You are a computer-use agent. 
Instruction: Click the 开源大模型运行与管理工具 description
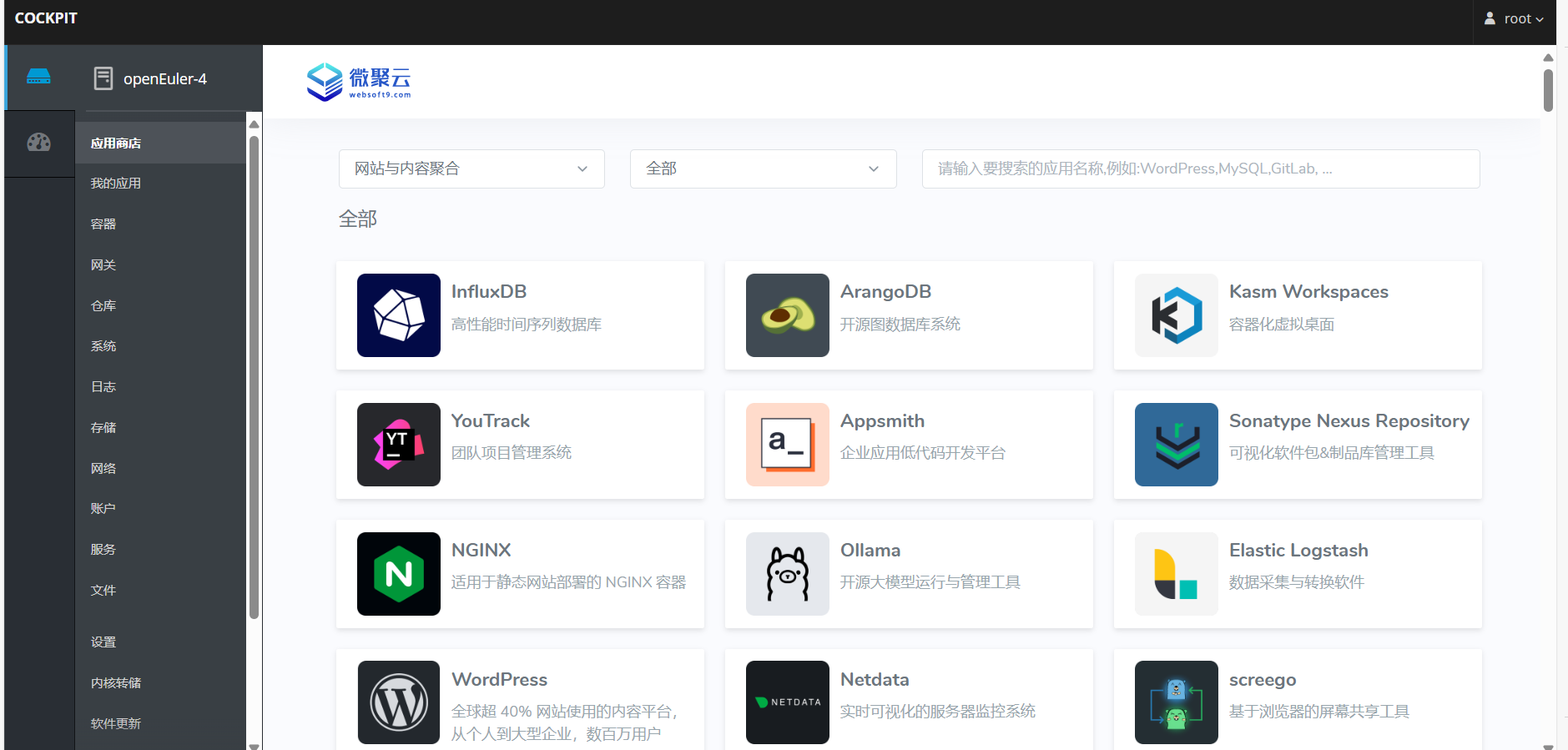tap(930, 582)
